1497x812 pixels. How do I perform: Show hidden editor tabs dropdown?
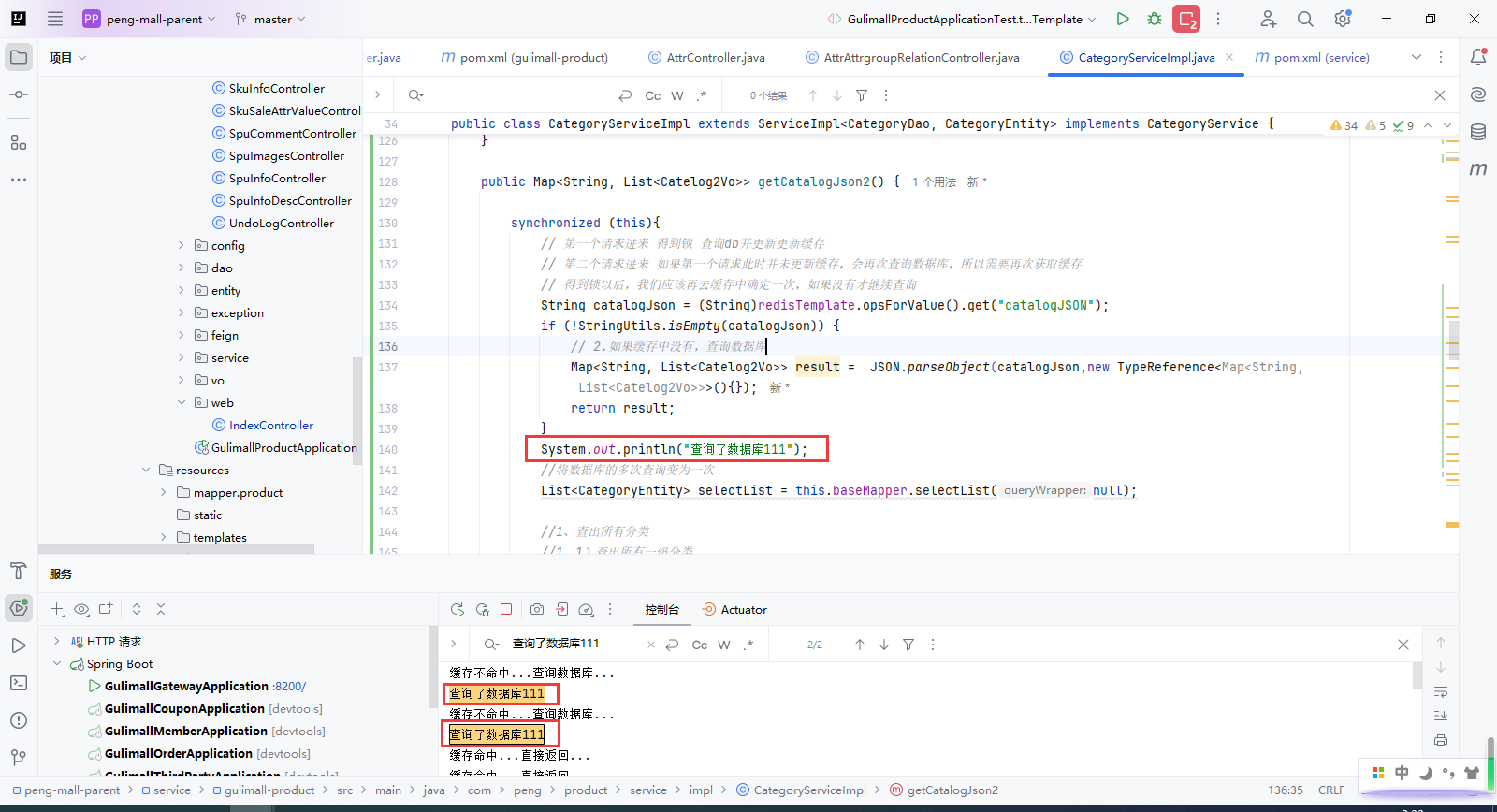coord(1417,57)
